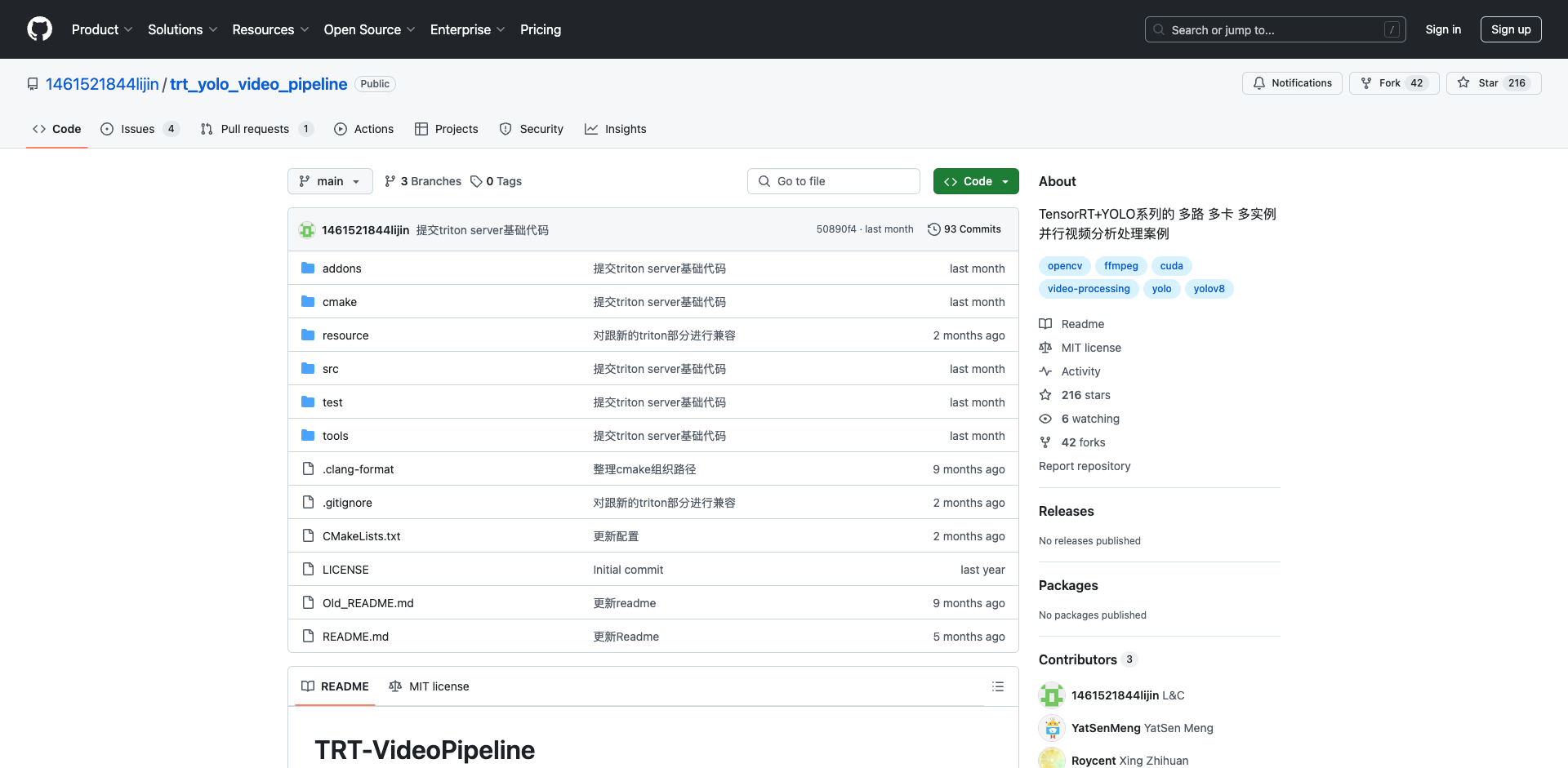Open the src folder
Image resolution: width=1568 pixels, height=768 pixels.
331,369
